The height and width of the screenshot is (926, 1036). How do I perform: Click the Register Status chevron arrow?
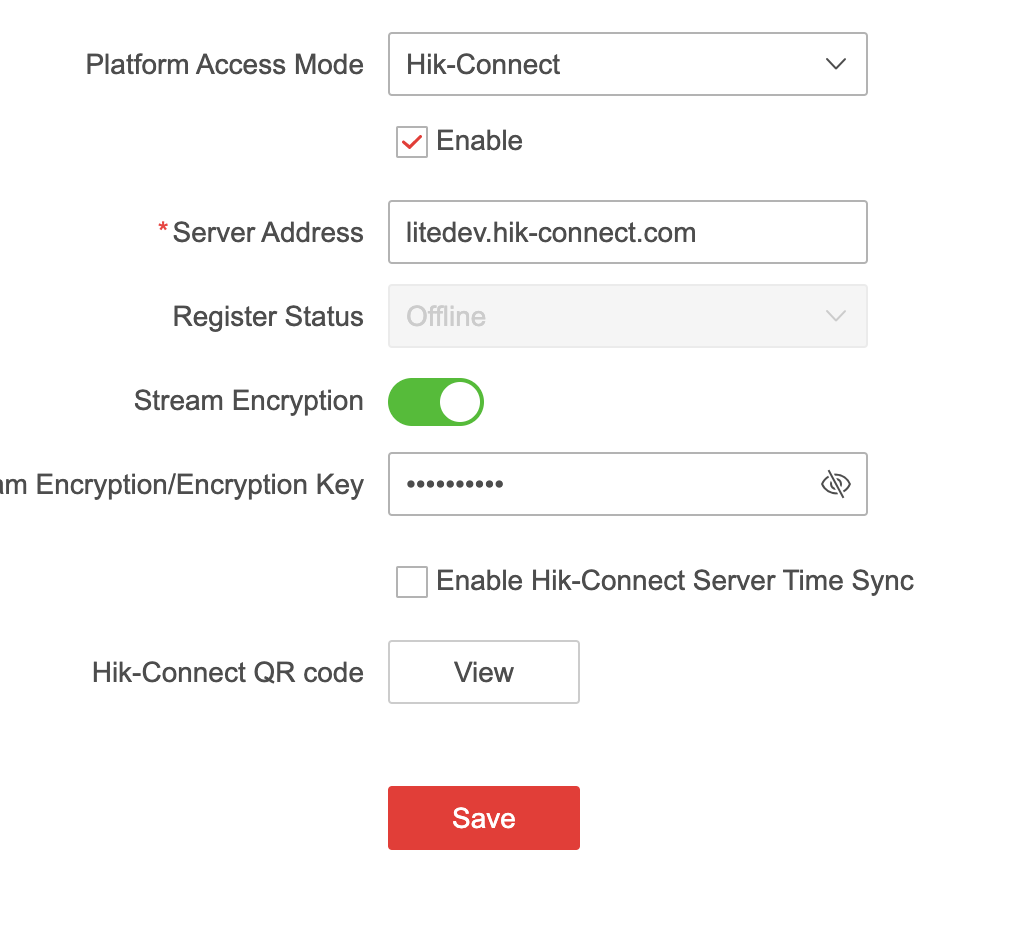835,317
